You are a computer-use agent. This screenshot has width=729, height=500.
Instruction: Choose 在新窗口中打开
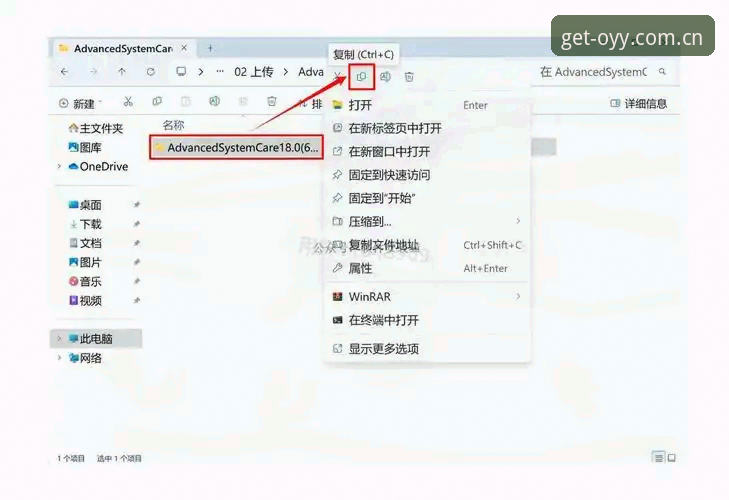(428, 152)
